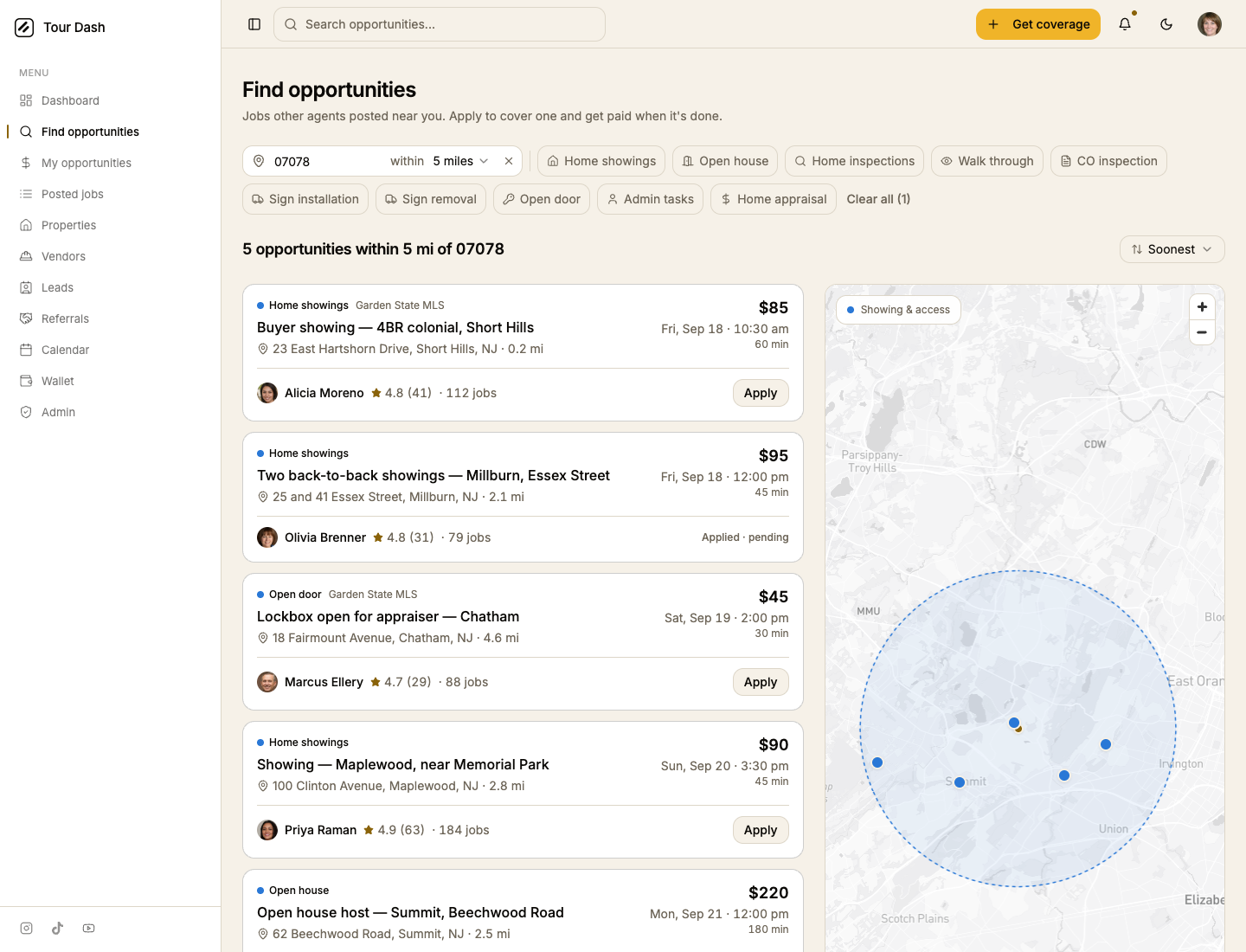This screenshot has height=952, width=1246.
Task: Toggle the Home inspections filter chip
Action: coord(855,161)
